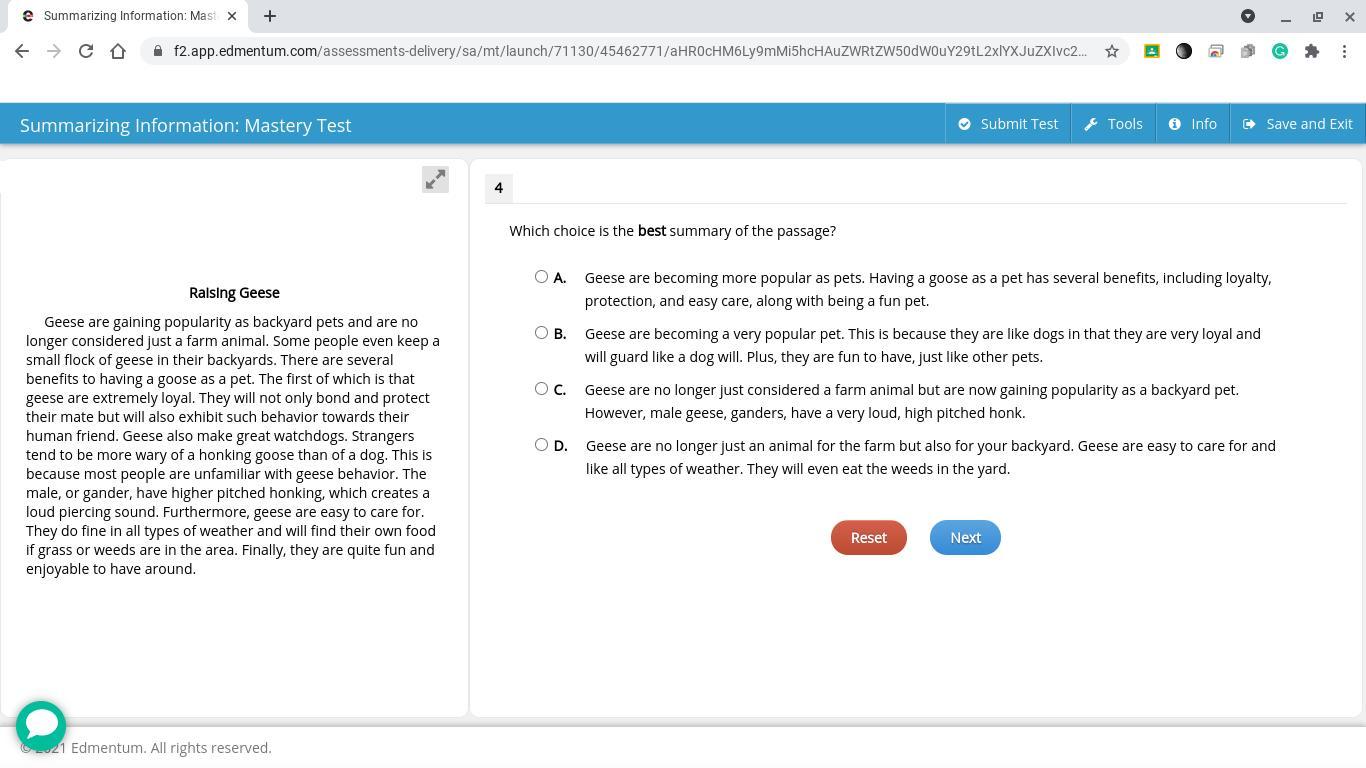1366x768 pixels.
Task: Click the answer A text about pets' benefits
Action: tap(928, 289)
